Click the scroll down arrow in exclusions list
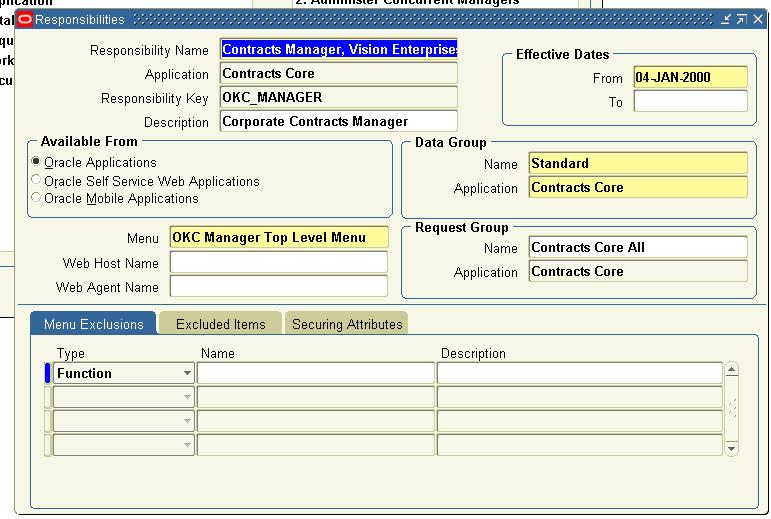The width and height of the screenshot is (771, 519). (731, 449)
